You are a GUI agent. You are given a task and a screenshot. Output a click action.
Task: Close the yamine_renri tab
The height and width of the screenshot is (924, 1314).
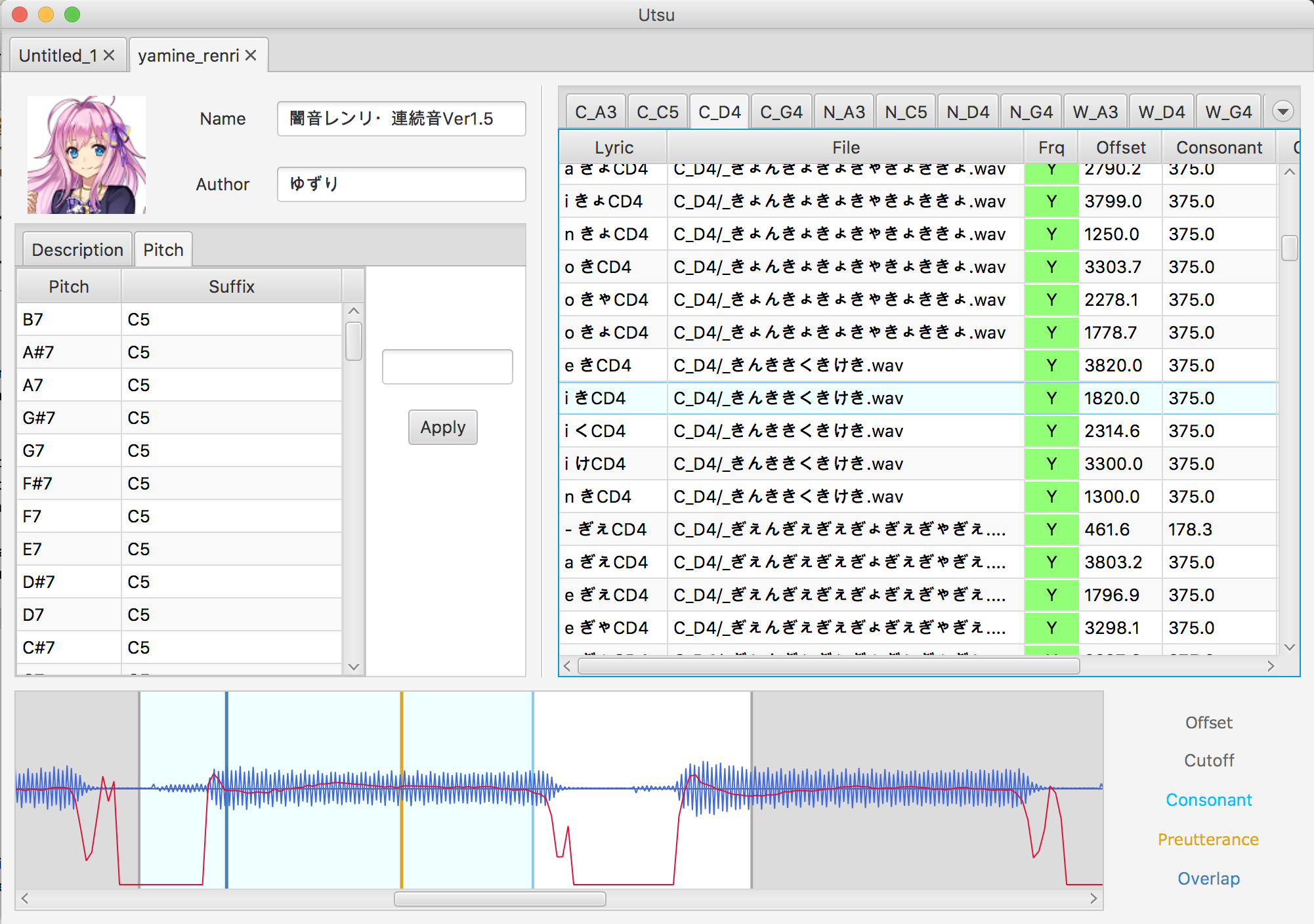[x=251, y=56]
